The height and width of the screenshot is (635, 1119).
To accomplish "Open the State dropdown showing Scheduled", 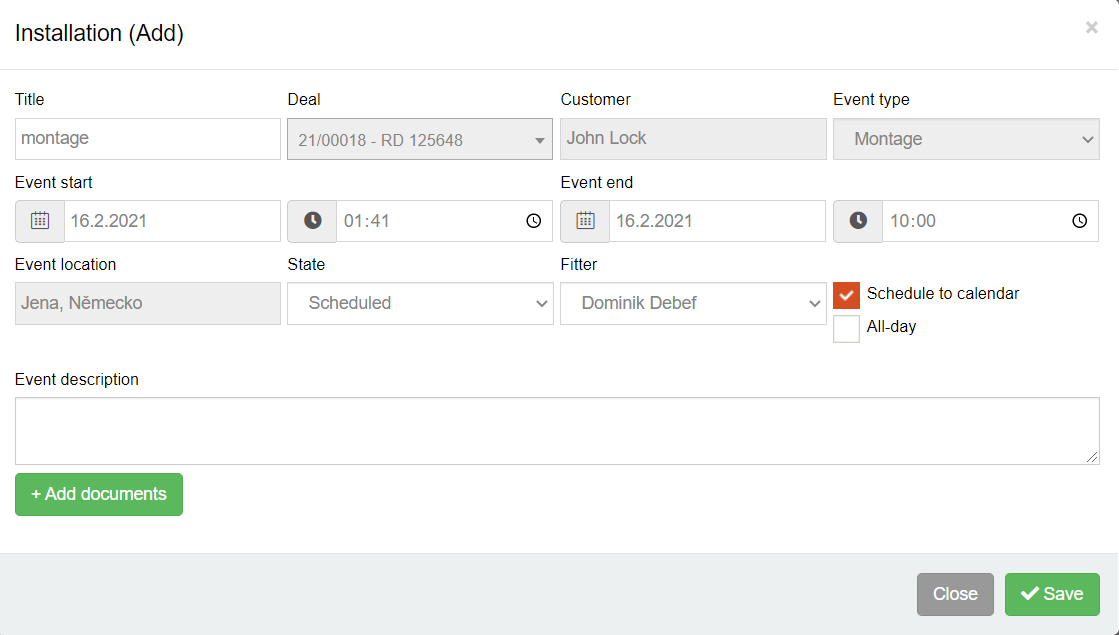I will click(420, 303).
